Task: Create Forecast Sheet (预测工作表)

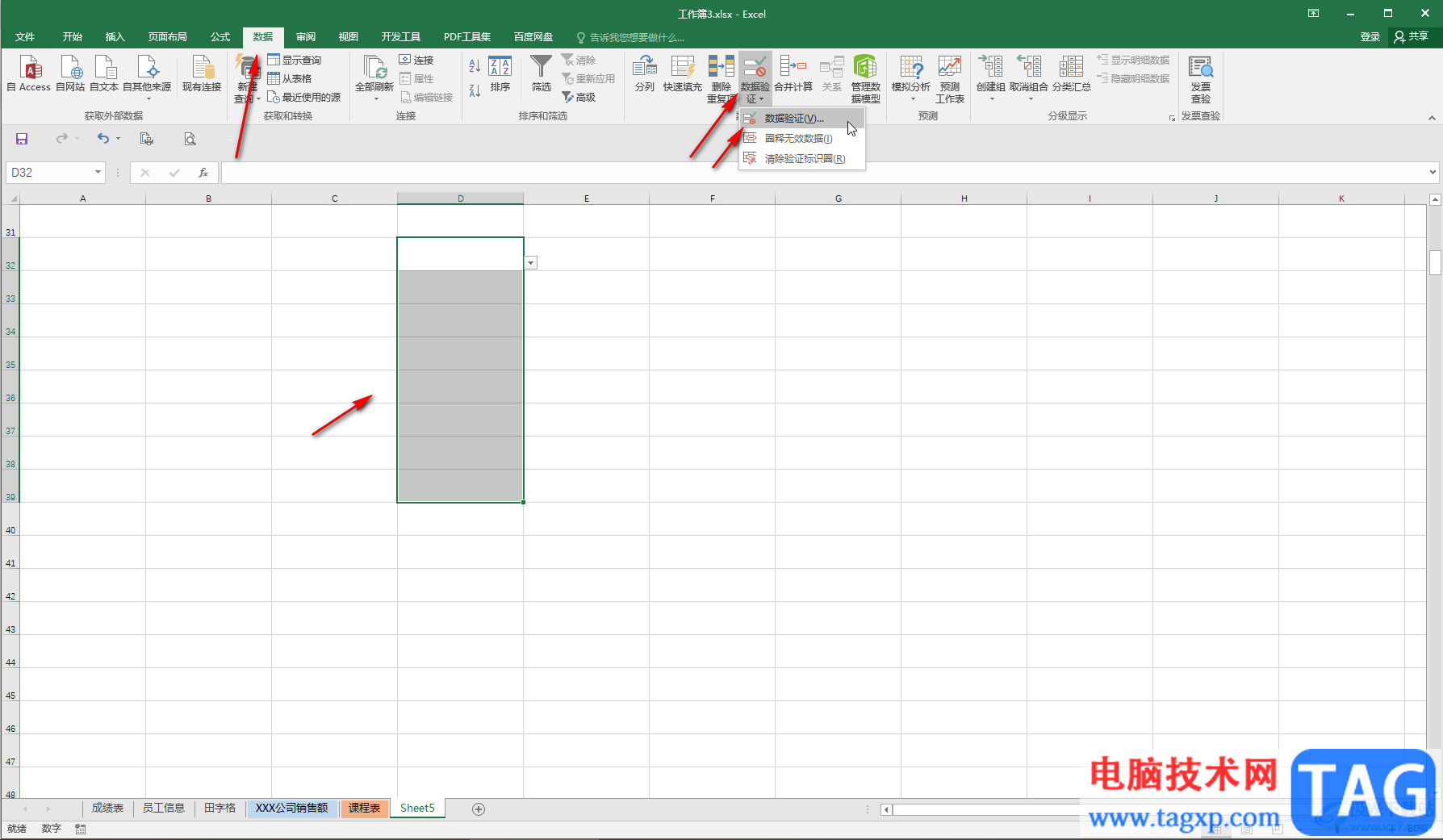Action: coord(950,78)
